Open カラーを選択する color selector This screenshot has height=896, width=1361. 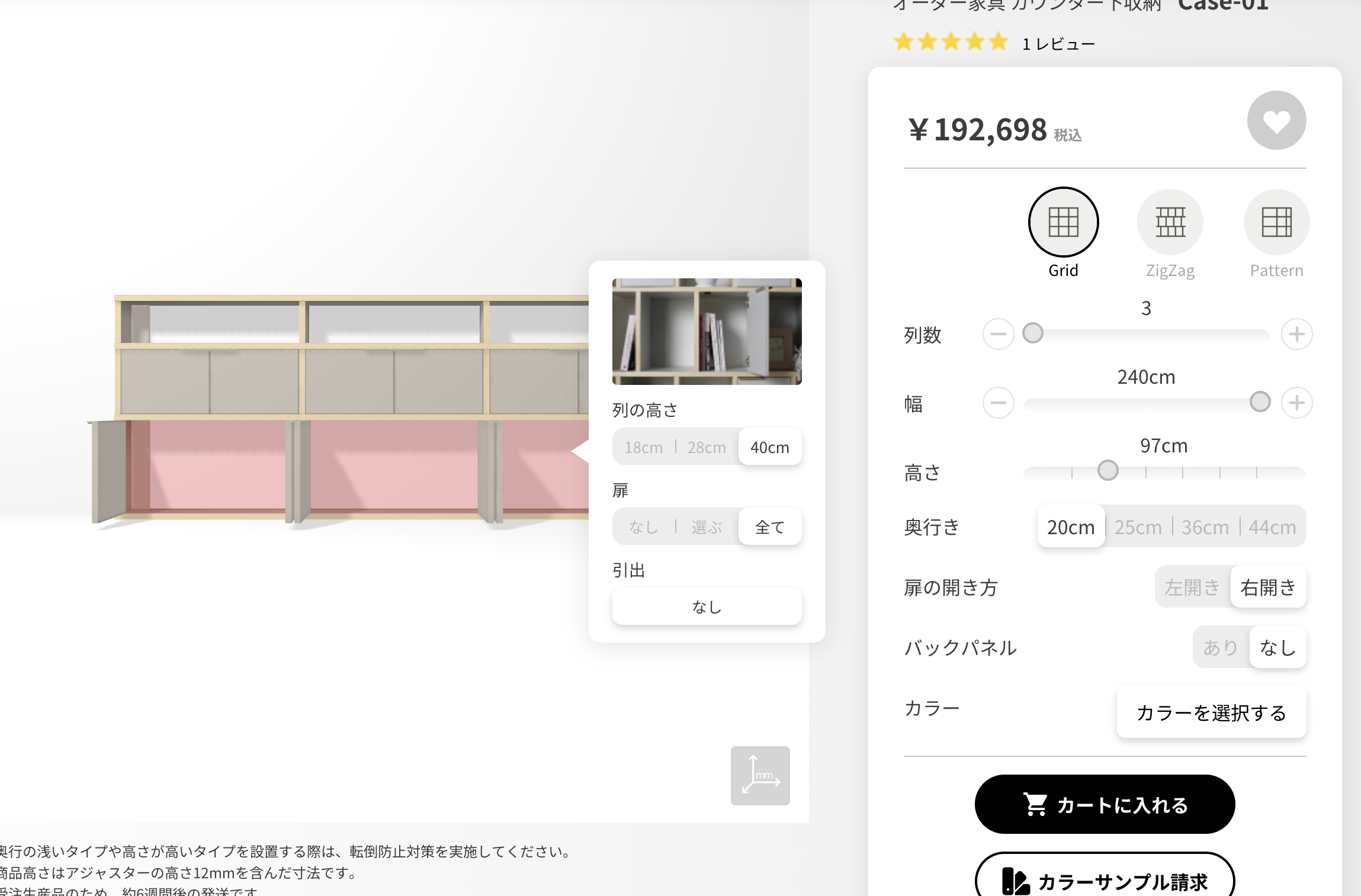coord(1211,712)
